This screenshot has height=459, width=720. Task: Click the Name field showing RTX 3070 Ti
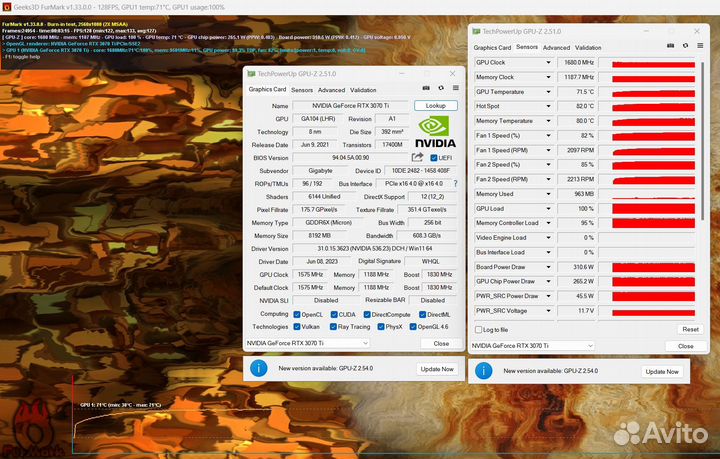tap(350, 106)
